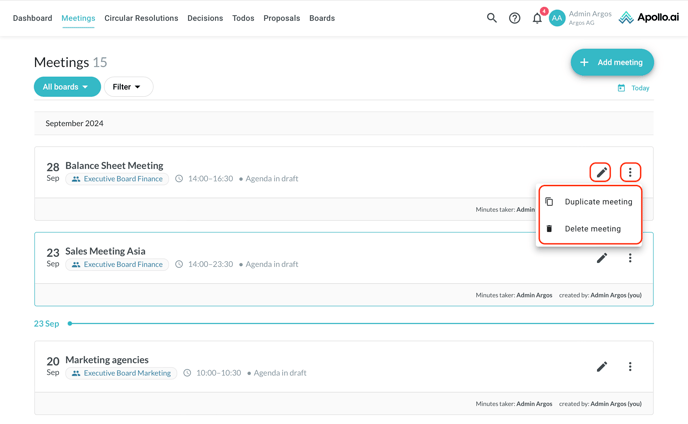This screenshot has width=688, height=424.
Task: Edit Marketing agencies with pencil icon
Action: point(601,367)
